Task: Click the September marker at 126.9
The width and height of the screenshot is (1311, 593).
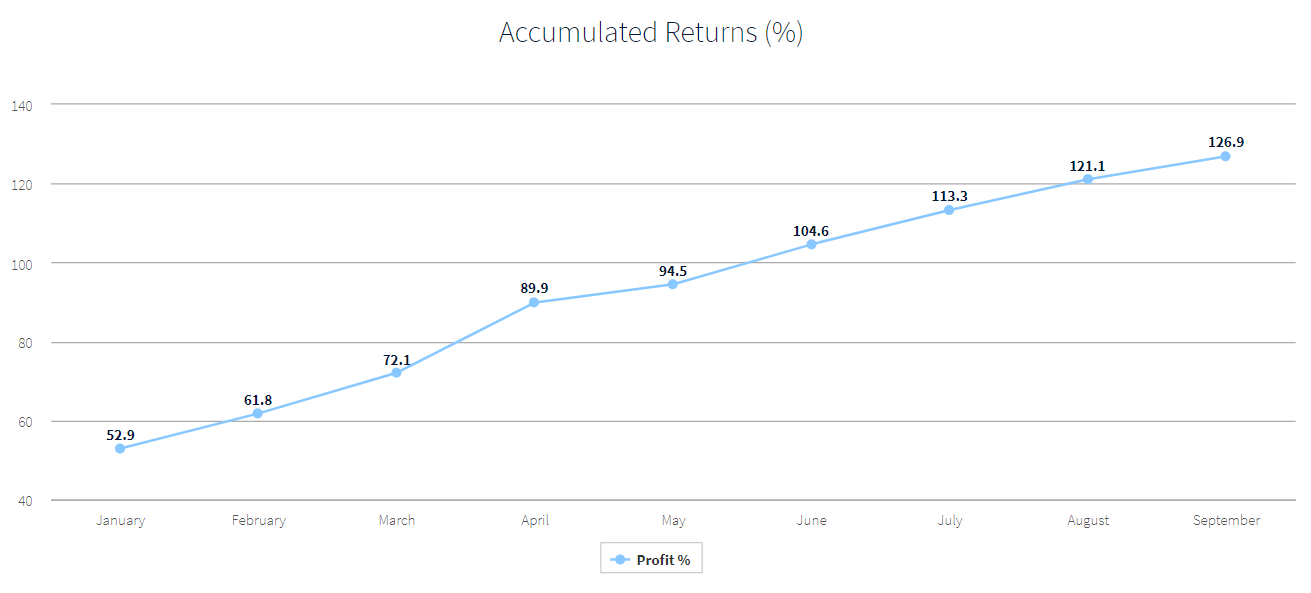Action: click(1226, 156)
